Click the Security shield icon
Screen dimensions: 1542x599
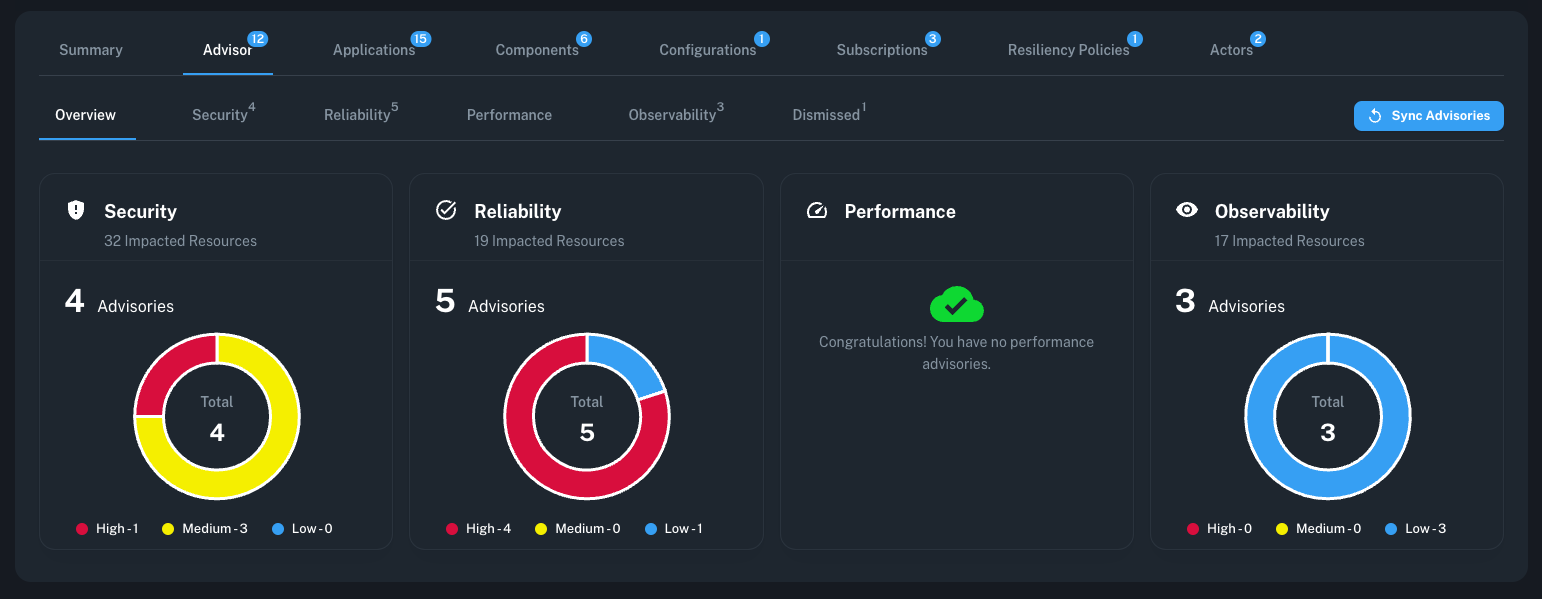tap(76, 210)
